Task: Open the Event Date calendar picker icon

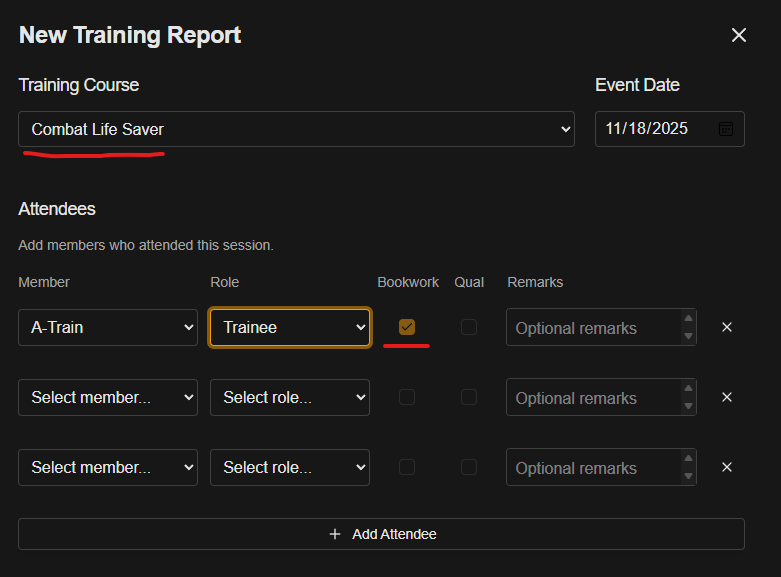Action: [726, 129]
